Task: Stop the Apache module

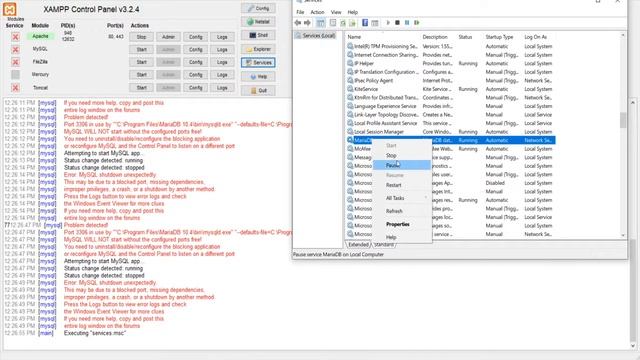Action: (x=142, y=37)
